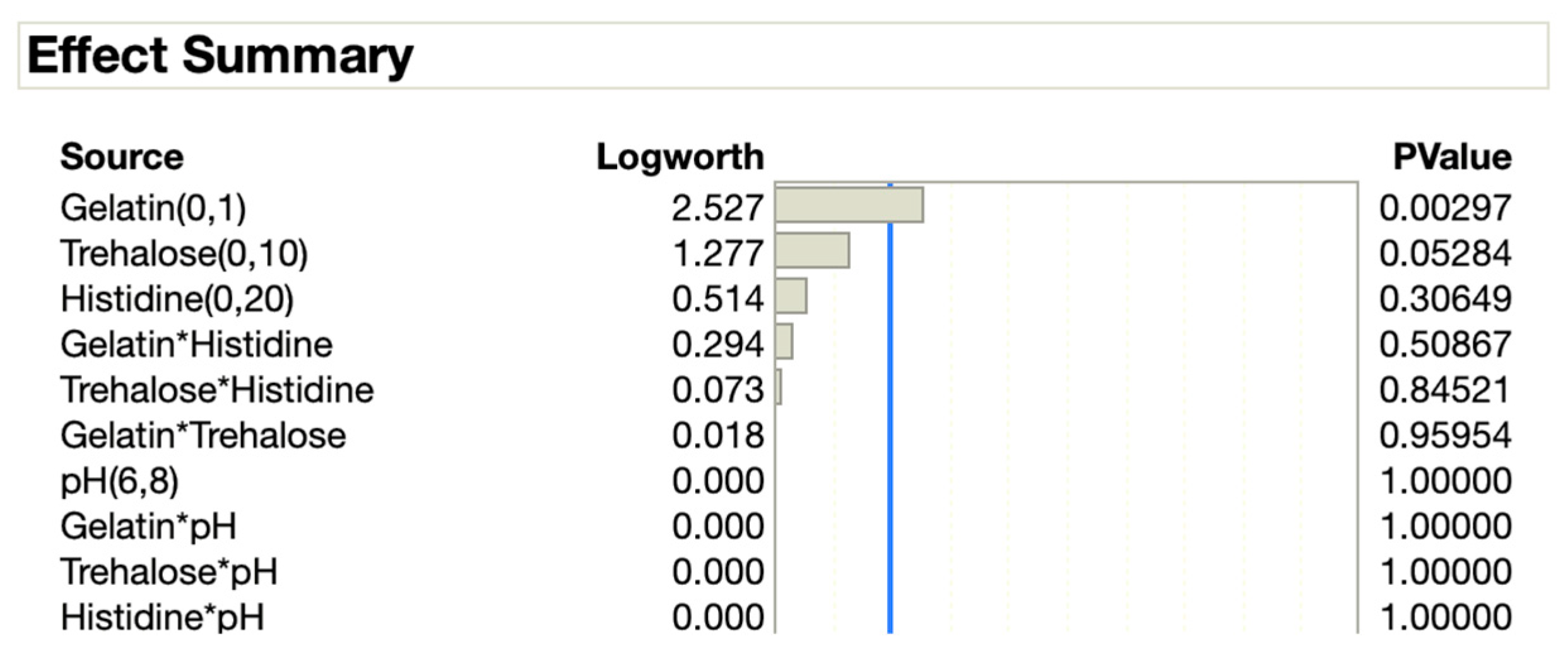Select the PValue 0.95954
The image size is (1568, 648).
point(1445,435)
